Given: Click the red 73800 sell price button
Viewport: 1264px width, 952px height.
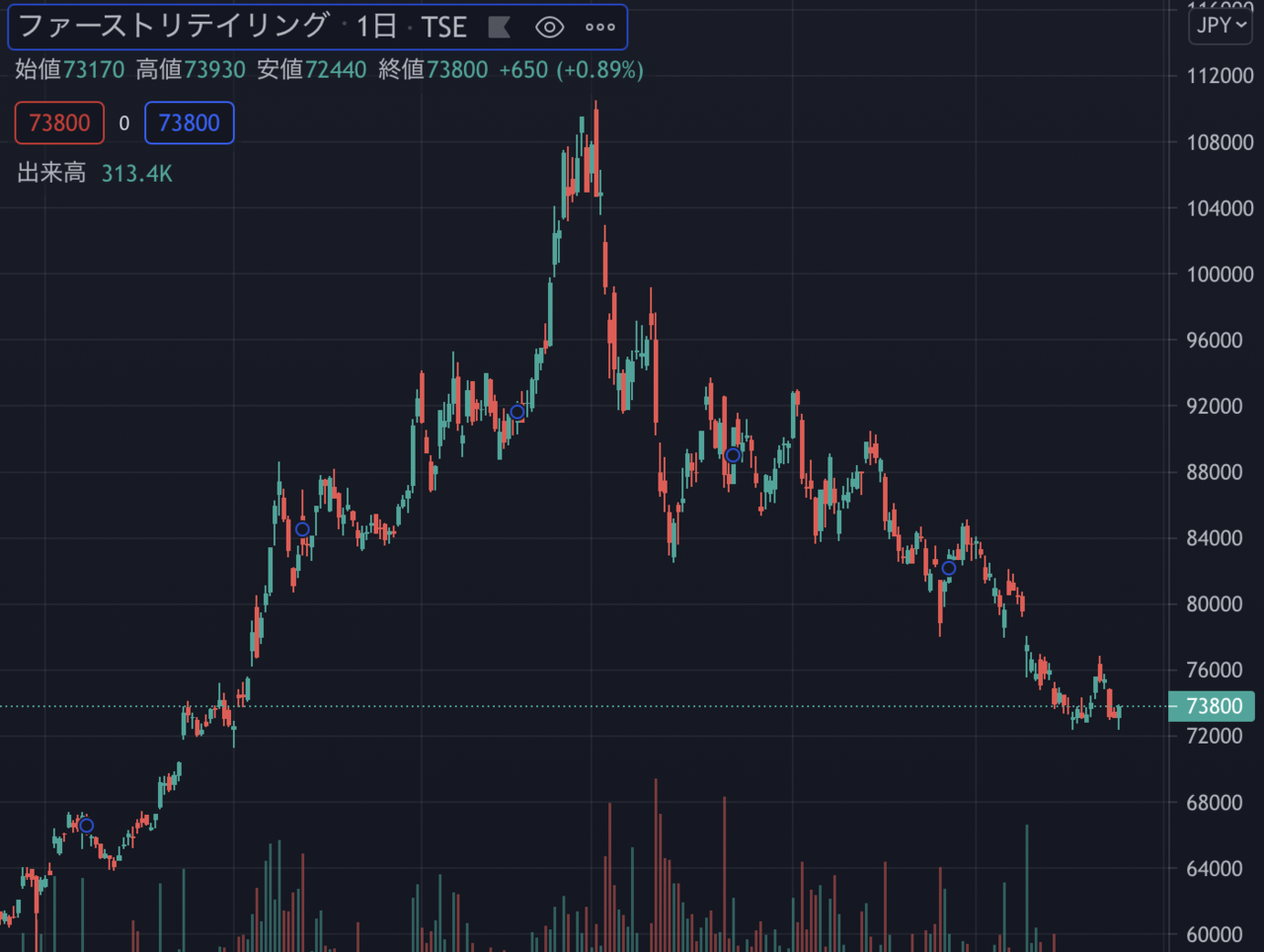Looking at the screenshot, I should point(59,123).
